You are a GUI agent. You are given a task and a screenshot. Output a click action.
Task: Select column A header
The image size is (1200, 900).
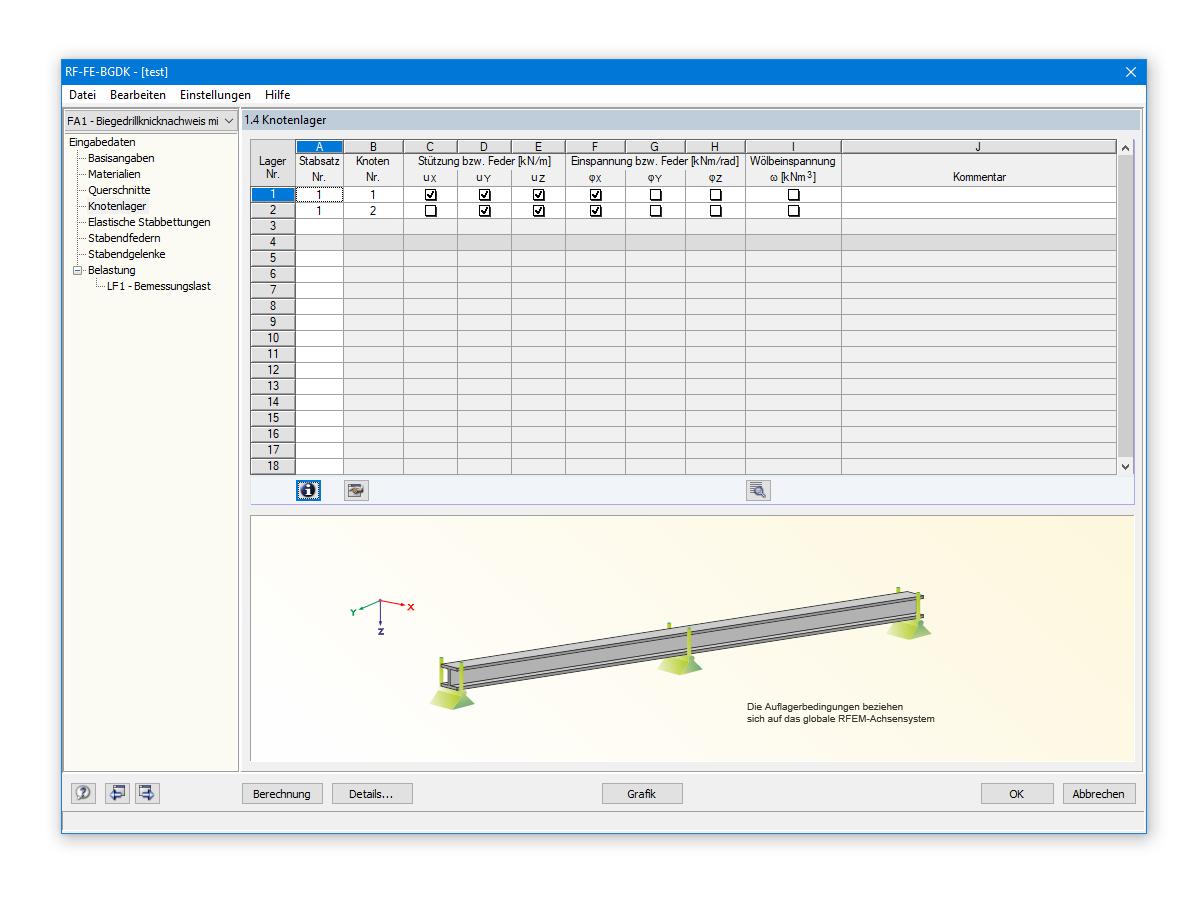pyautogui.click(x=319, y=147)
